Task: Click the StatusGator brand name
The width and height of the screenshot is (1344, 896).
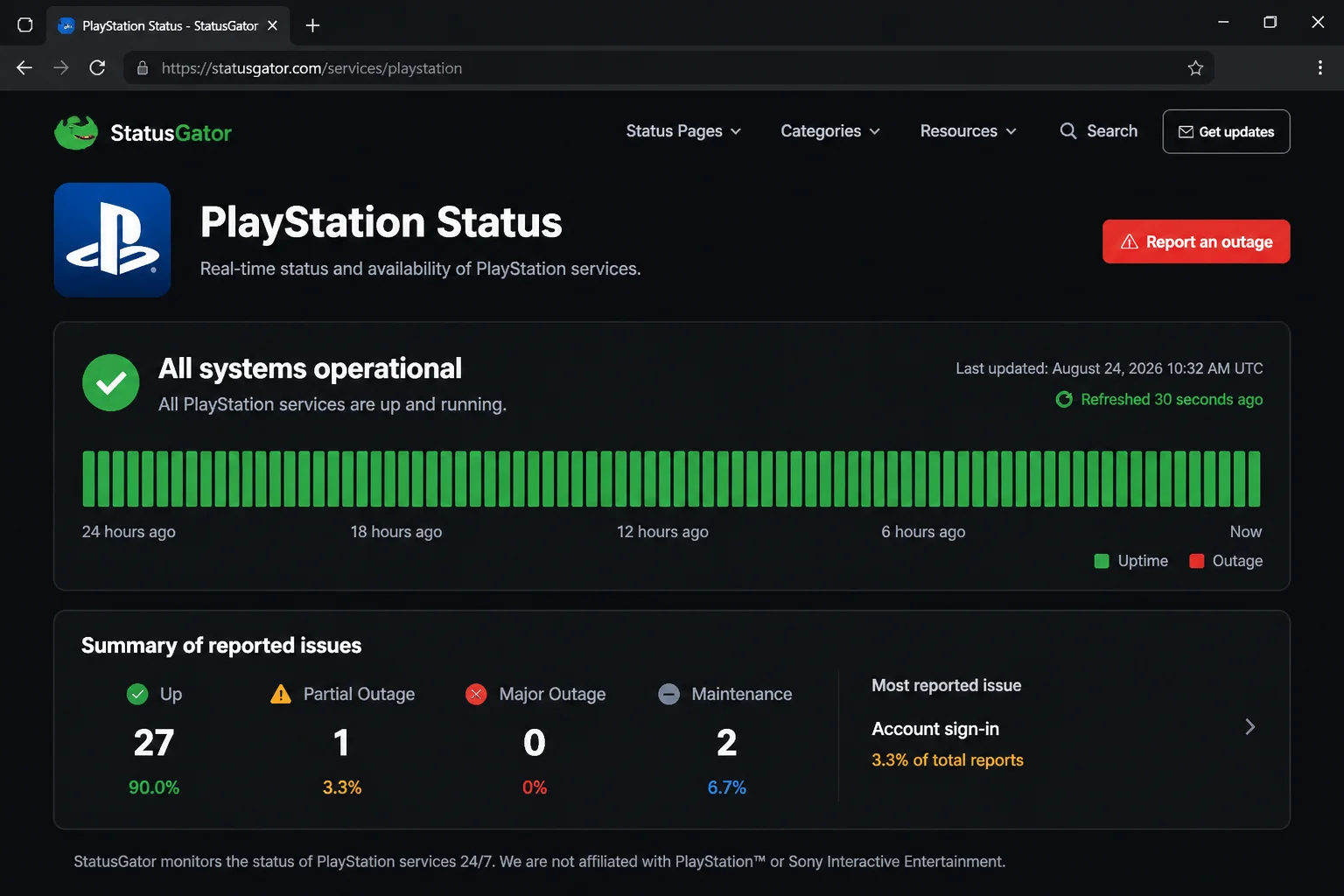Action: tap(171, 133)
